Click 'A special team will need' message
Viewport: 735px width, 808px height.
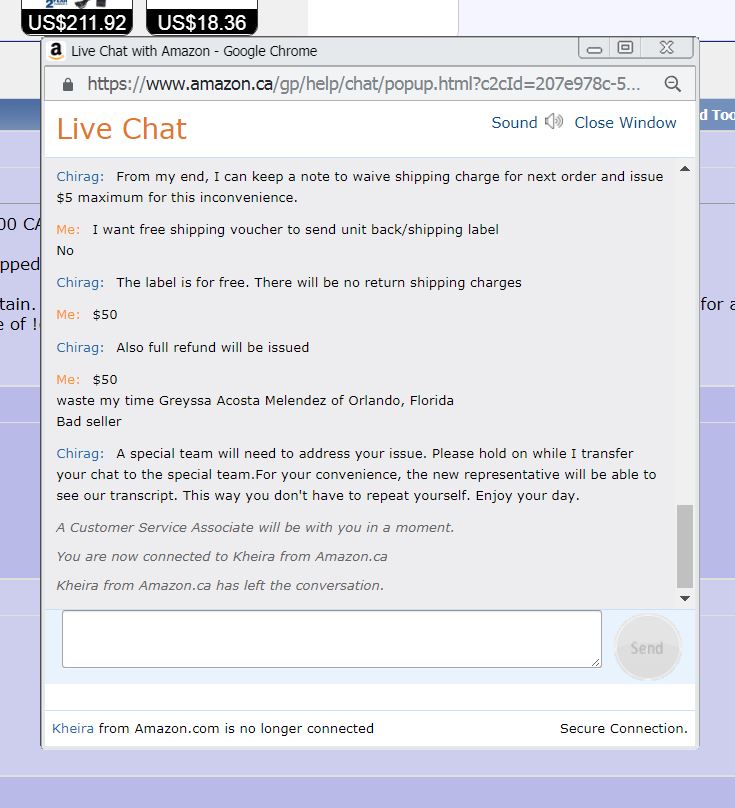[x=357, y=474]
